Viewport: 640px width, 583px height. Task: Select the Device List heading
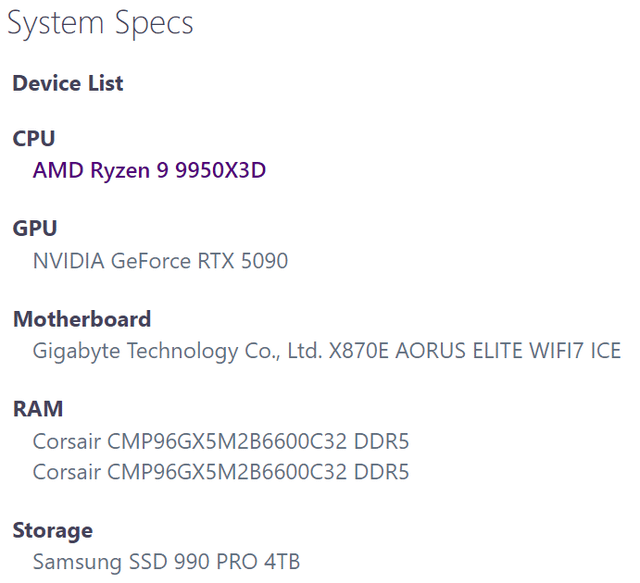pyautogui.click(x=68, y=83)
